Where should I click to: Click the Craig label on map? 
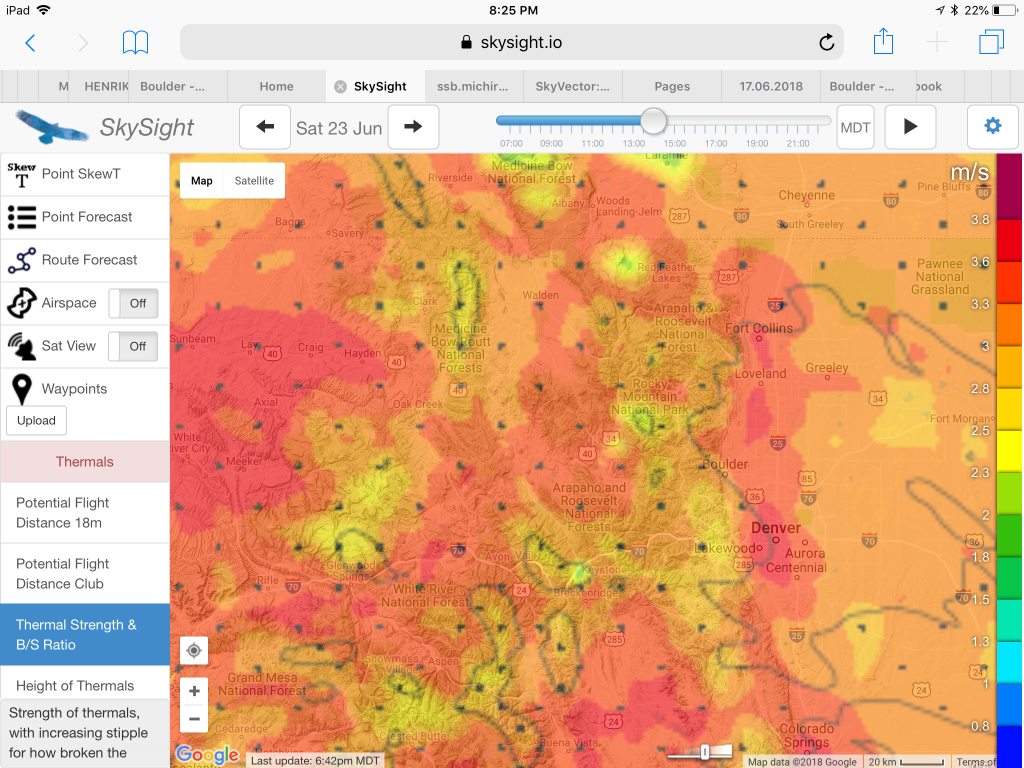click(x=311, y=347)
